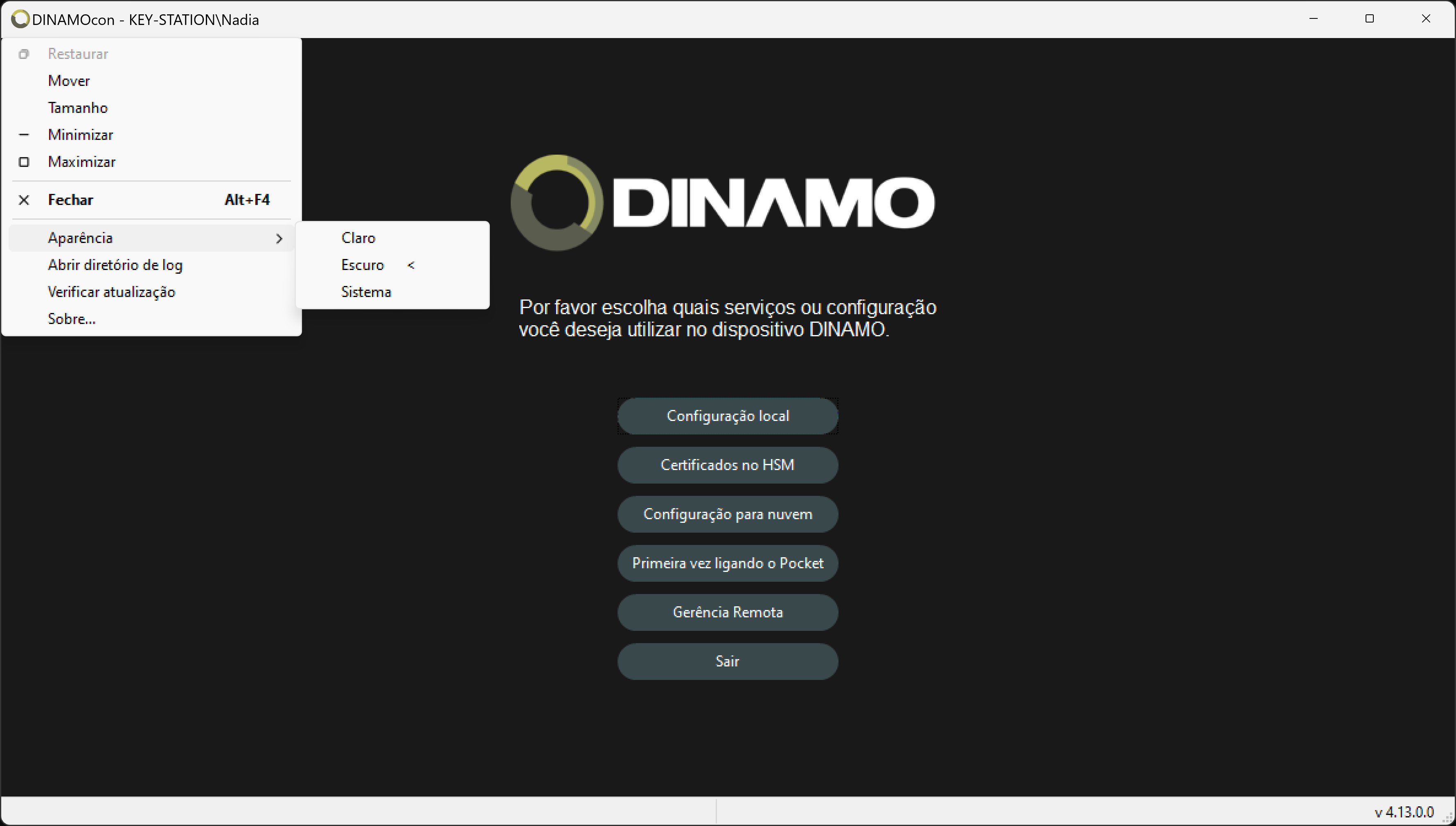
Task: Switch appearance to Claro theme
Action: pos(392,238)
